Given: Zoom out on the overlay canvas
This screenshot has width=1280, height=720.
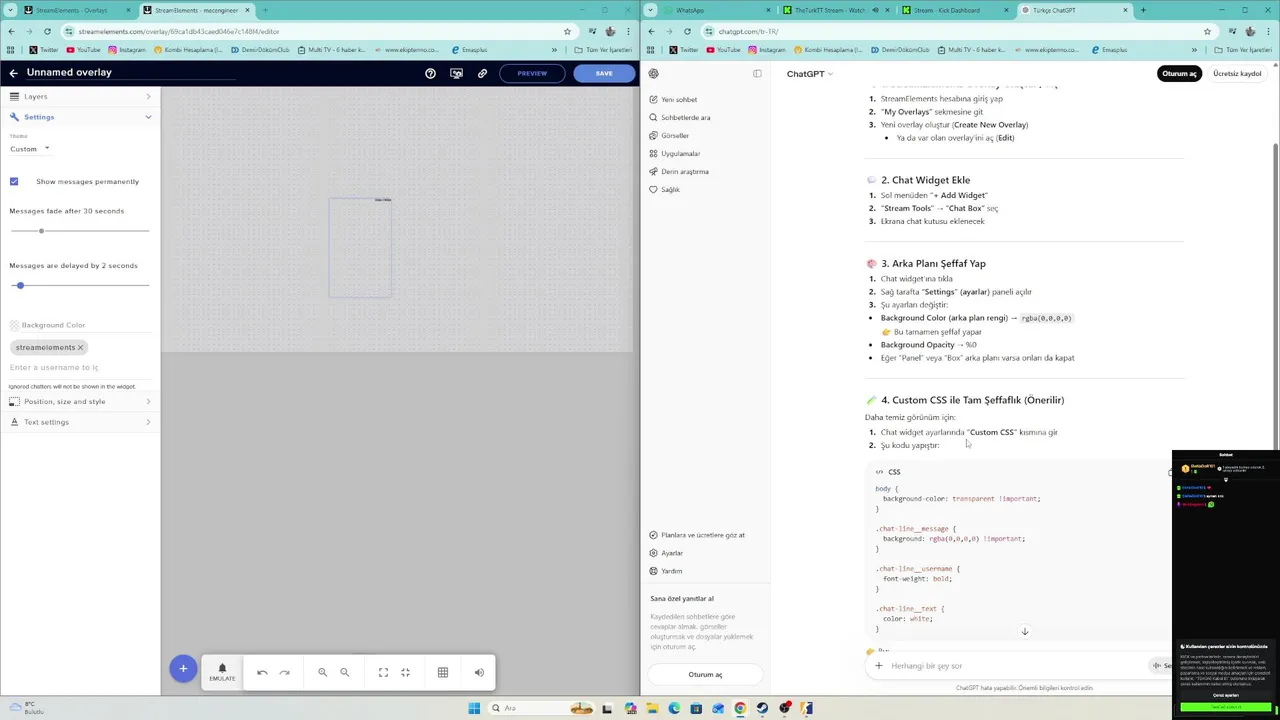Looking at the screenshot, I should [345, 673].
